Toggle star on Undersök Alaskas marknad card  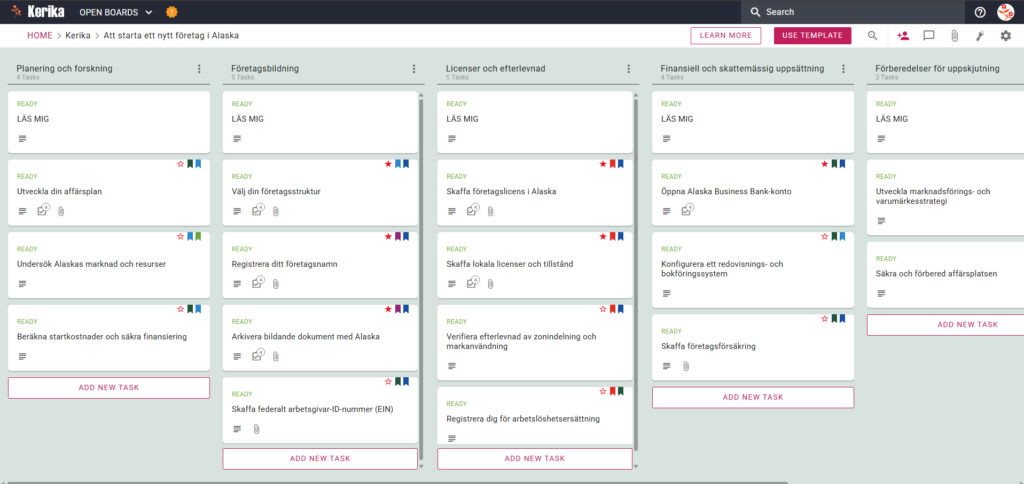(x=181, y=236)
